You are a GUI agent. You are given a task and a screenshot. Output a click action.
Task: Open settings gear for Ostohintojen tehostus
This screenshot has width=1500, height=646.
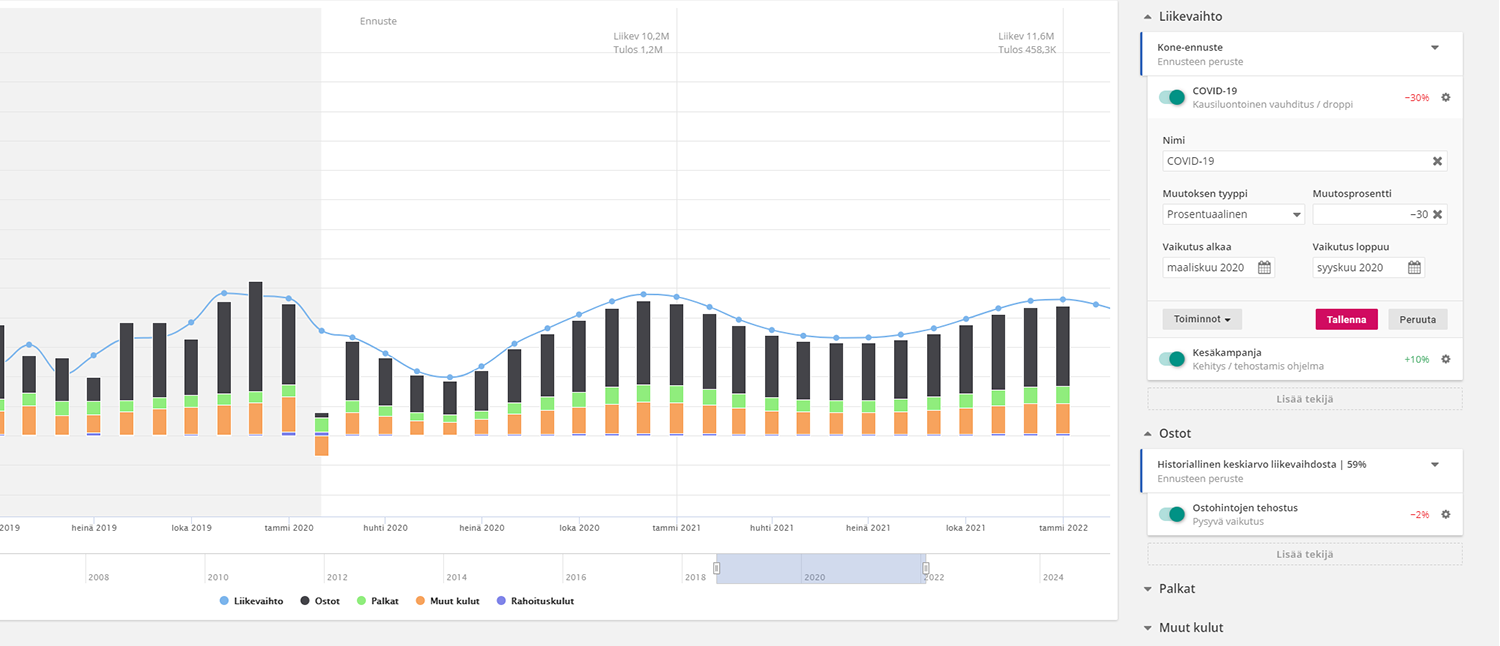pos(1445,514)
